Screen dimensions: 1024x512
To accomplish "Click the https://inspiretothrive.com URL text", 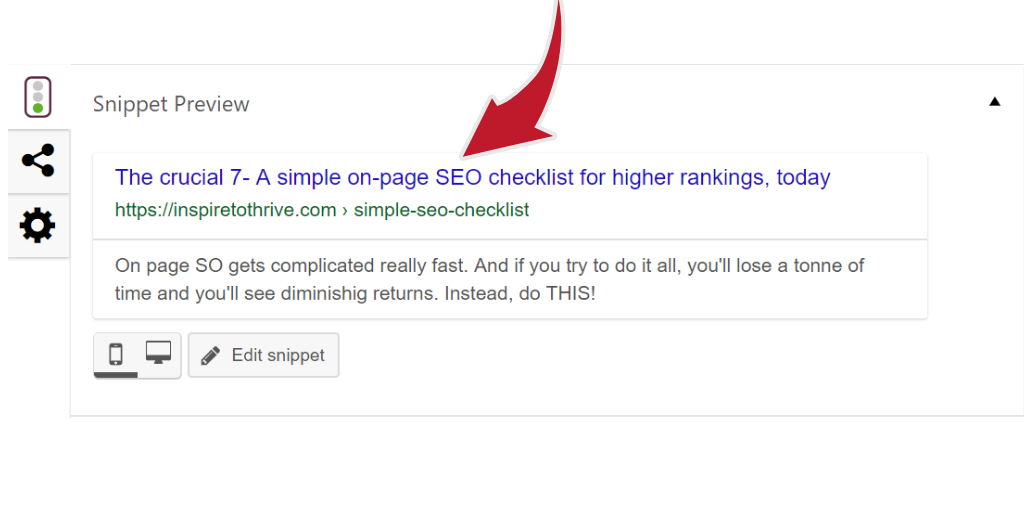I will (x=225, y=210).
